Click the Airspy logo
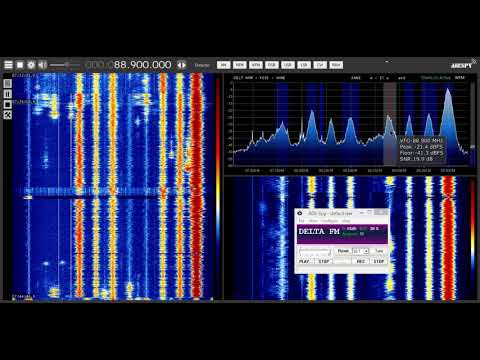This screenshot has height=360, width=480. click(463, 64)
